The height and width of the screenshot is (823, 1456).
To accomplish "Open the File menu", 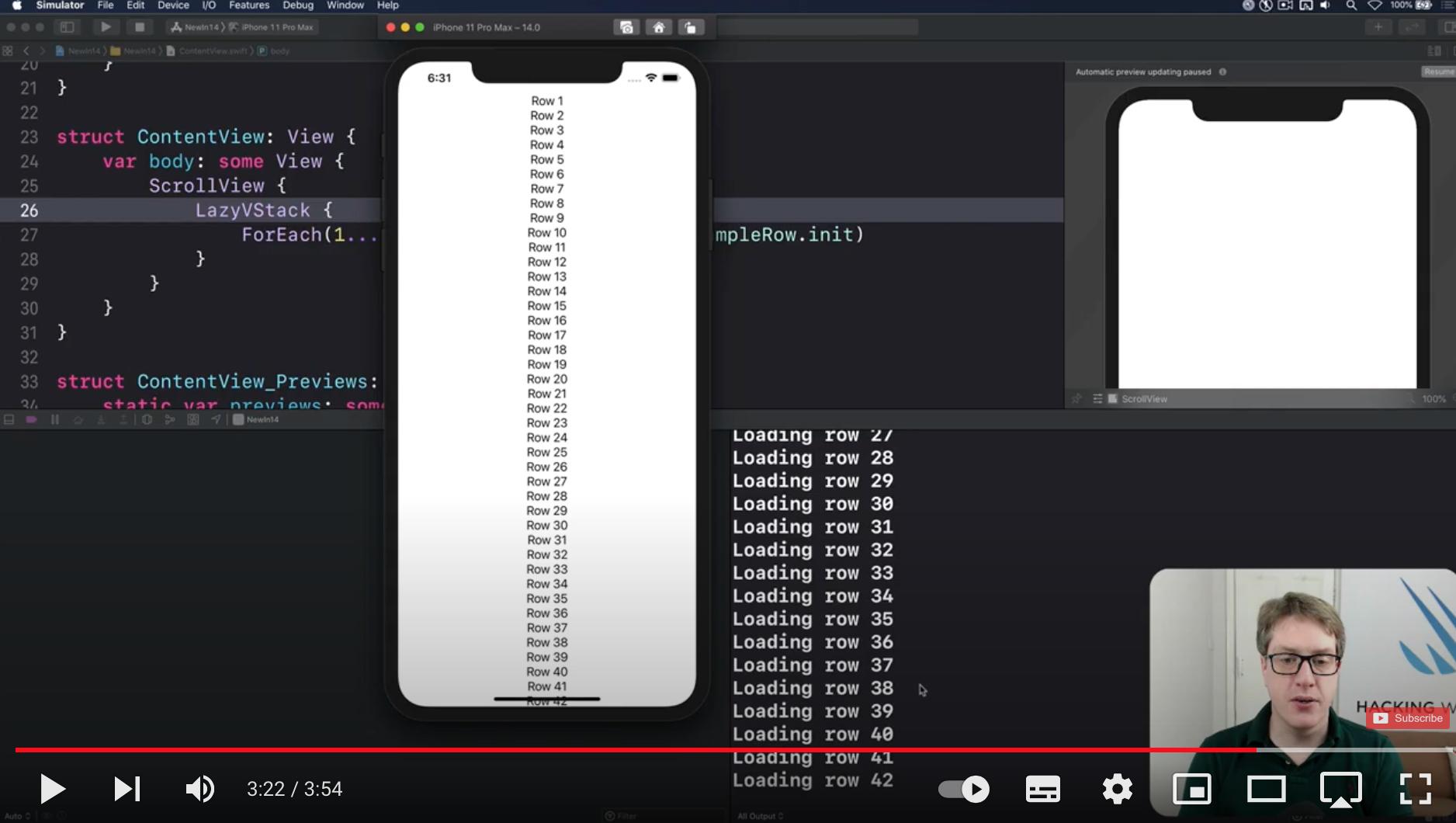I will pos(106,5).
